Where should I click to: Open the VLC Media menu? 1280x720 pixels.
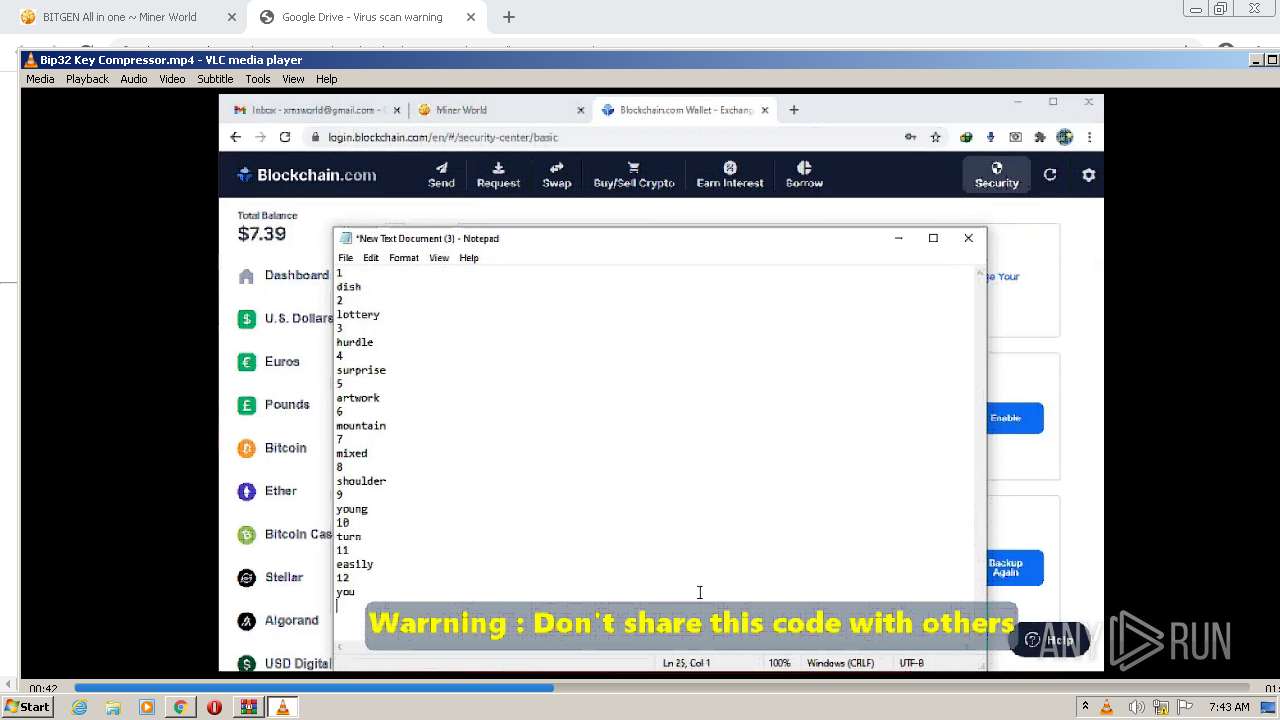40,79
